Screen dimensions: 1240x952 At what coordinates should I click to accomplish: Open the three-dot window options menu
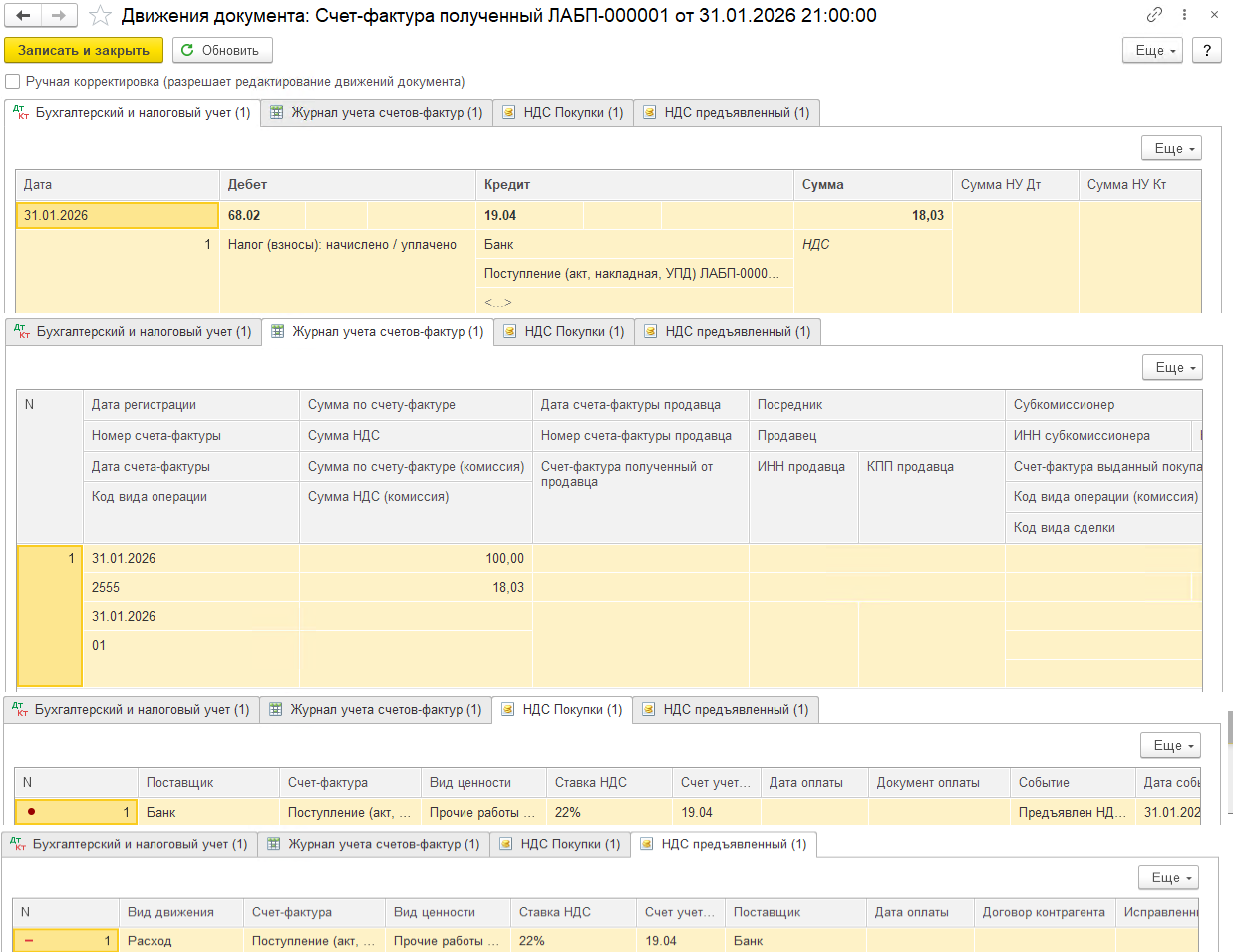pos(1184,15)
